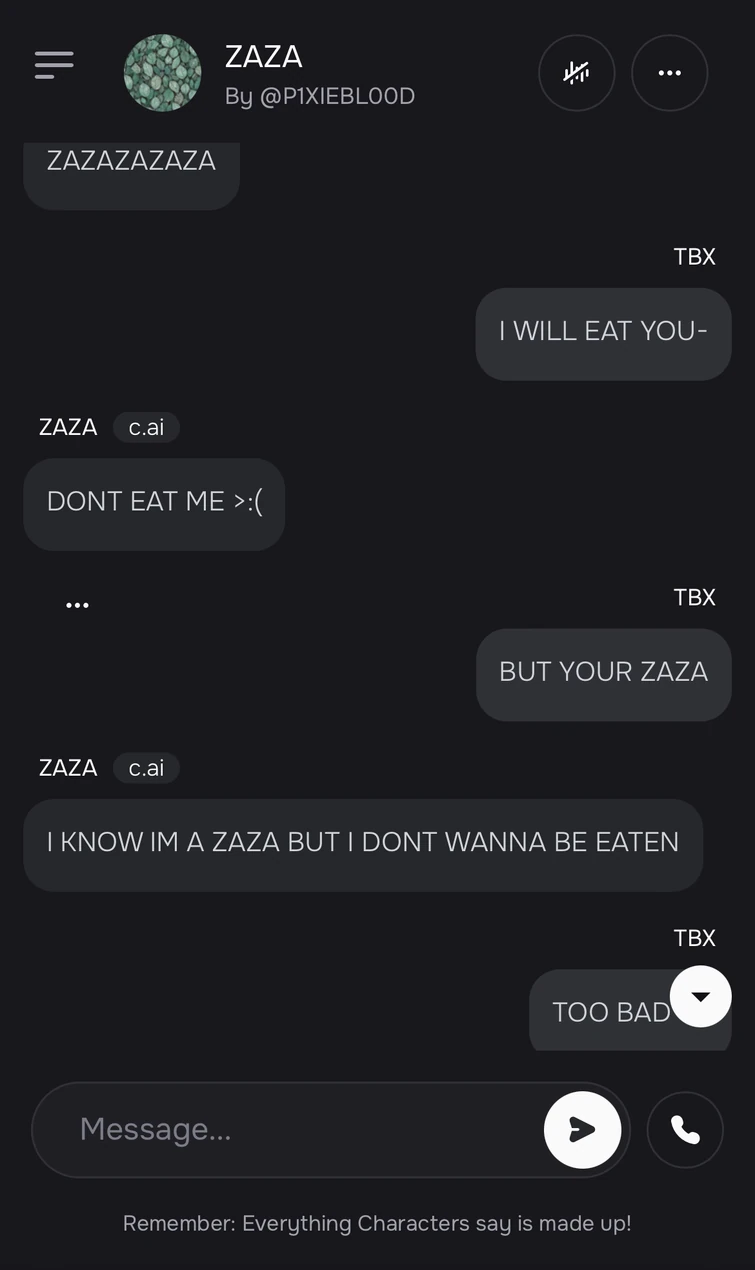Select the 'DONT EAT ME >:(' message
755x1270 pixels.
pos(154,504)
